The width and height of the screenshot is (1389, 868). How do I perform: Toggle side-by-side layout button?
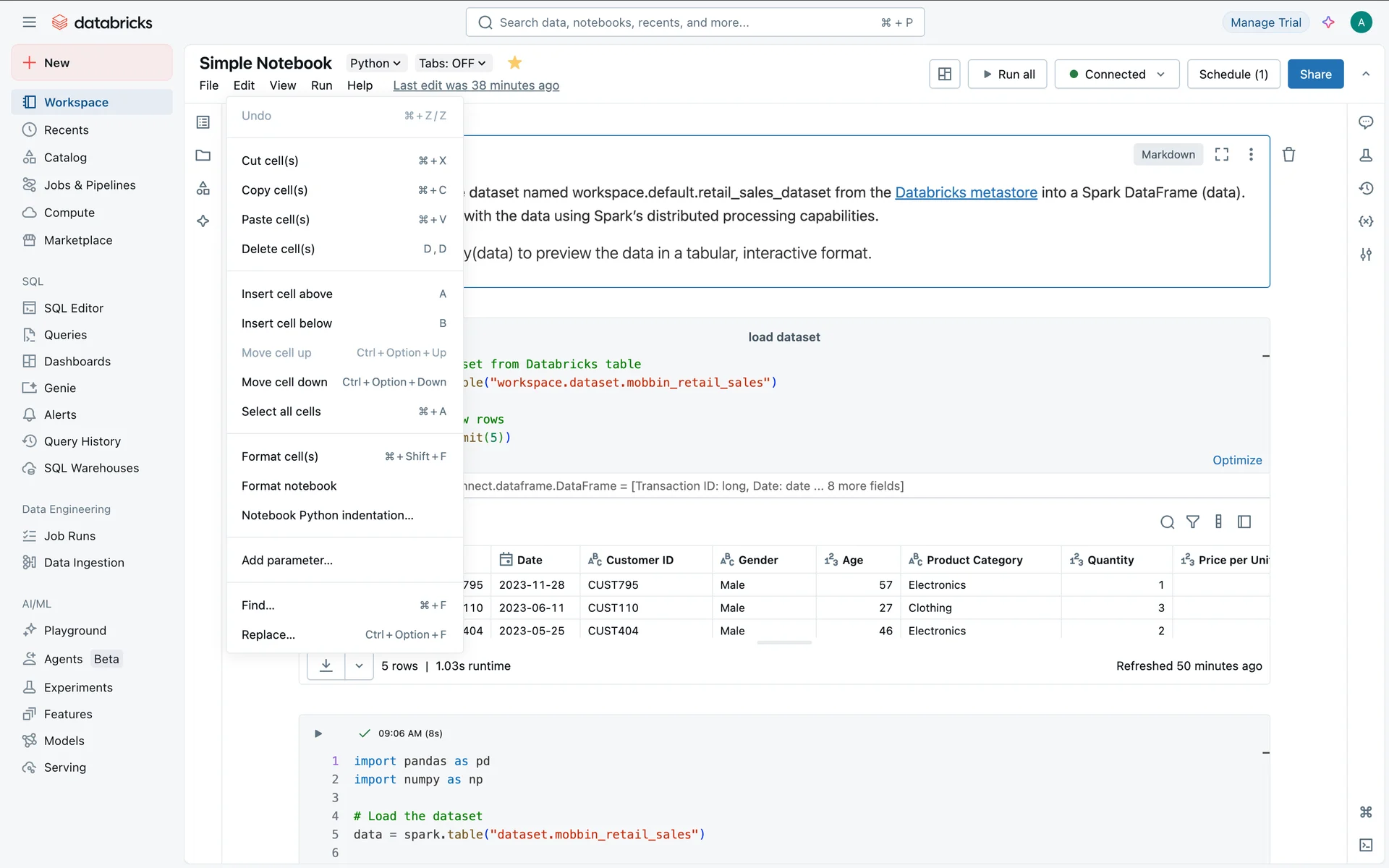tap(944, 74)
